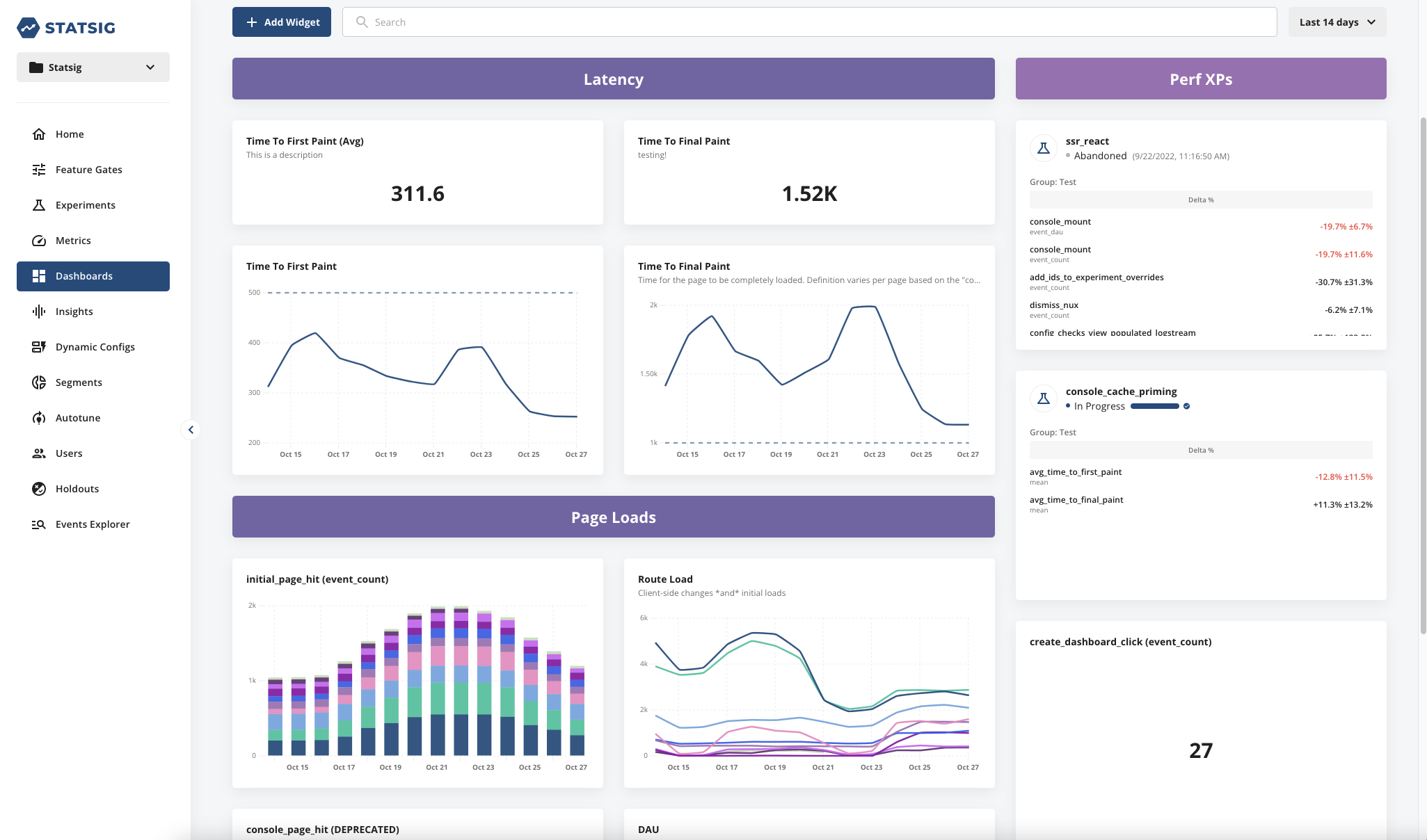This screenshot has width=1427, height=840.
Task: Open the Users menu item
Action: point(69,453)
